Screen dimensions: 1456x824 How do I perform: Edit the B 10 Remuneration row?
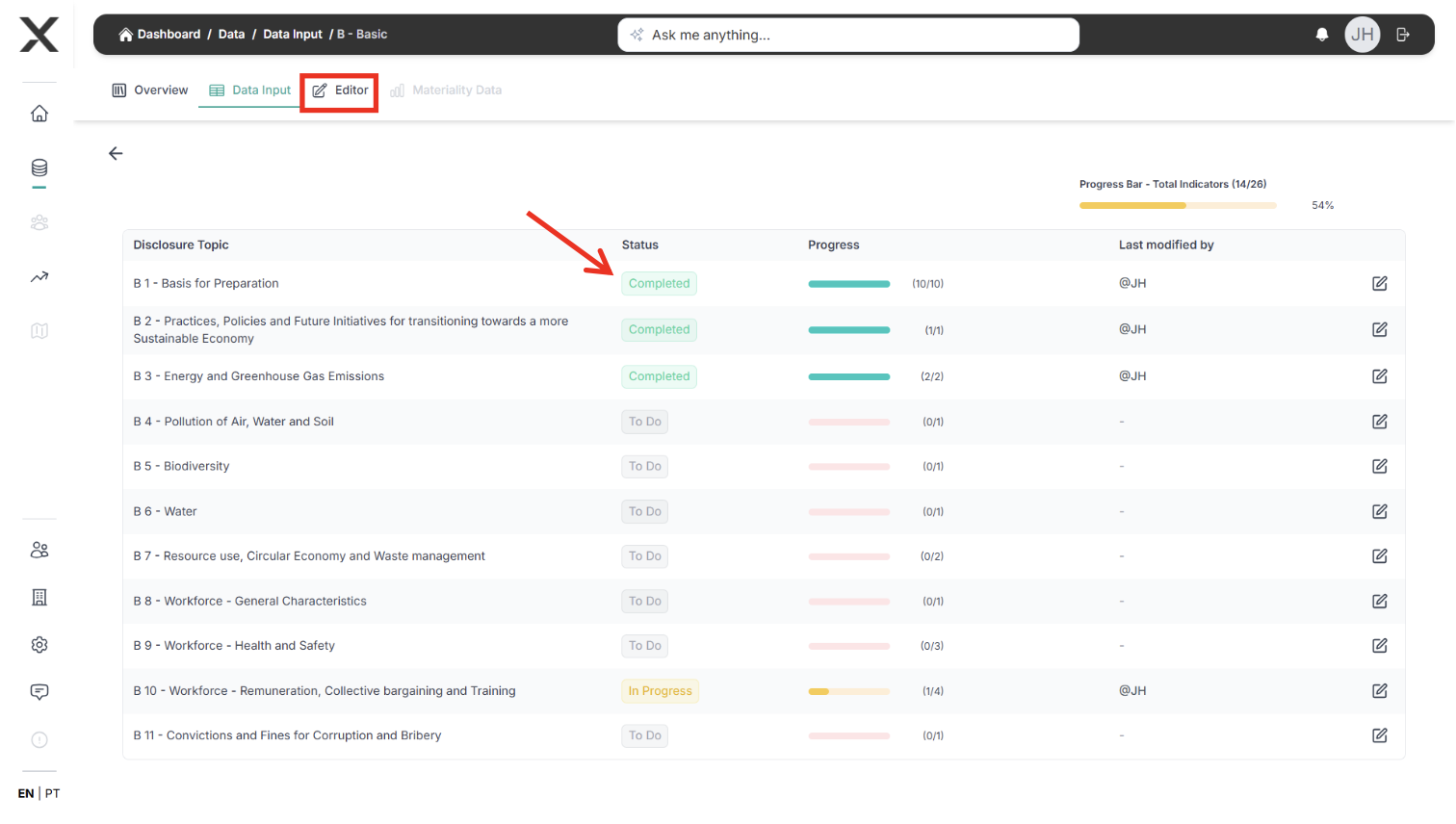coord(1380,691)
